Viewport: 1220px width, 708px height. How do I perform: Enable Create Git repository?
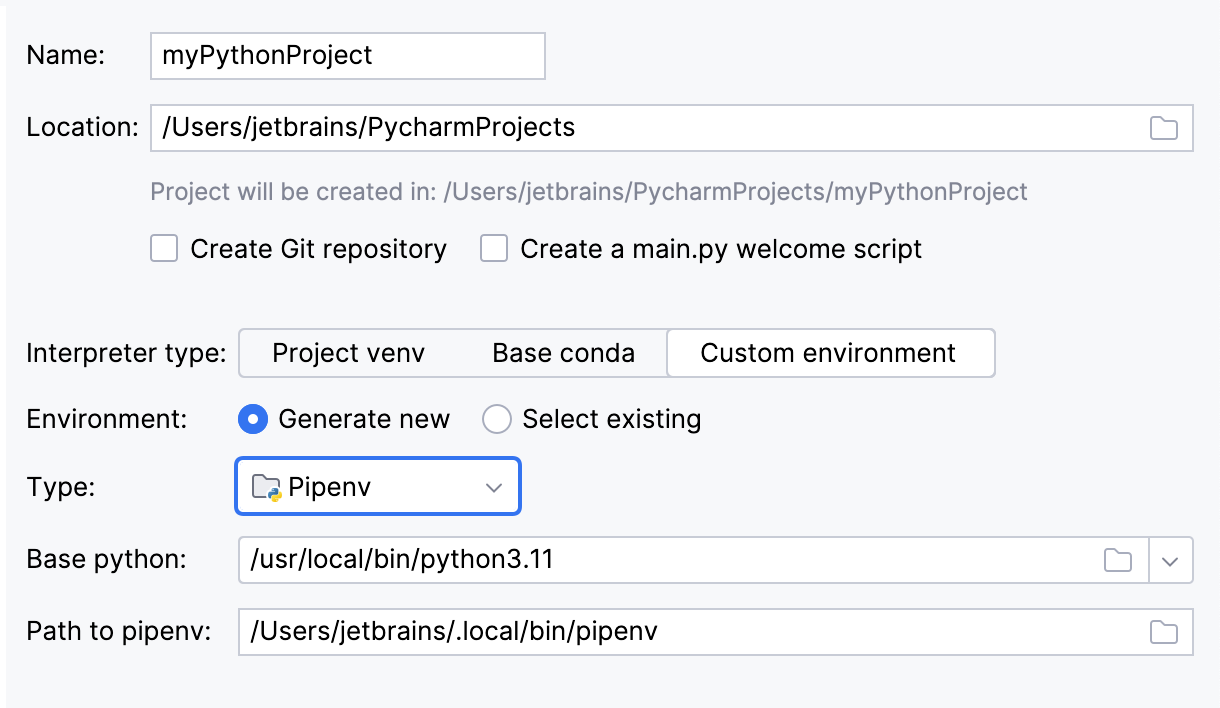(163, 248)
